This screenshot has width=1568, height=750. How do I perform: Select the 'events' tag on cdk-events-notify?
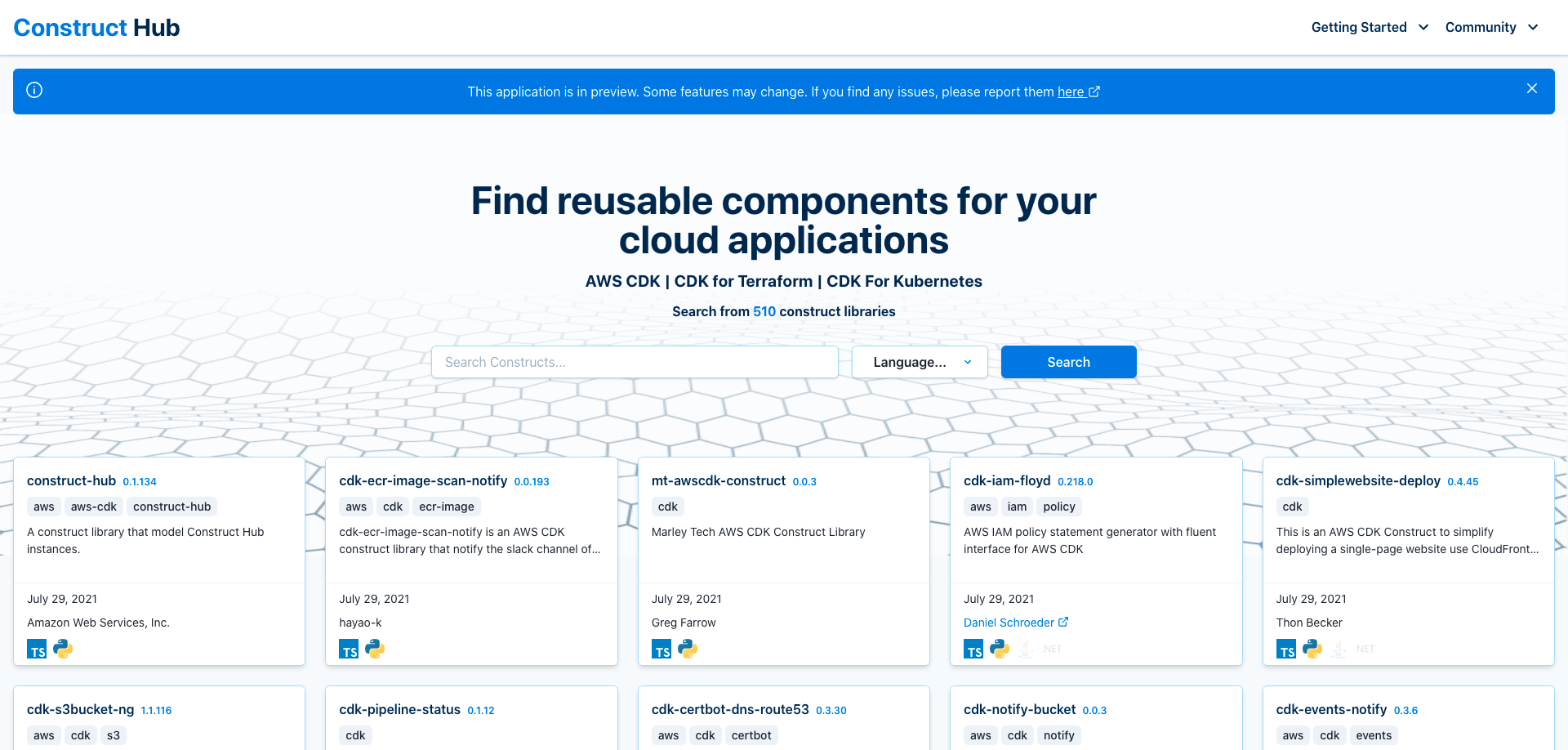click(x=1374, y=735)
